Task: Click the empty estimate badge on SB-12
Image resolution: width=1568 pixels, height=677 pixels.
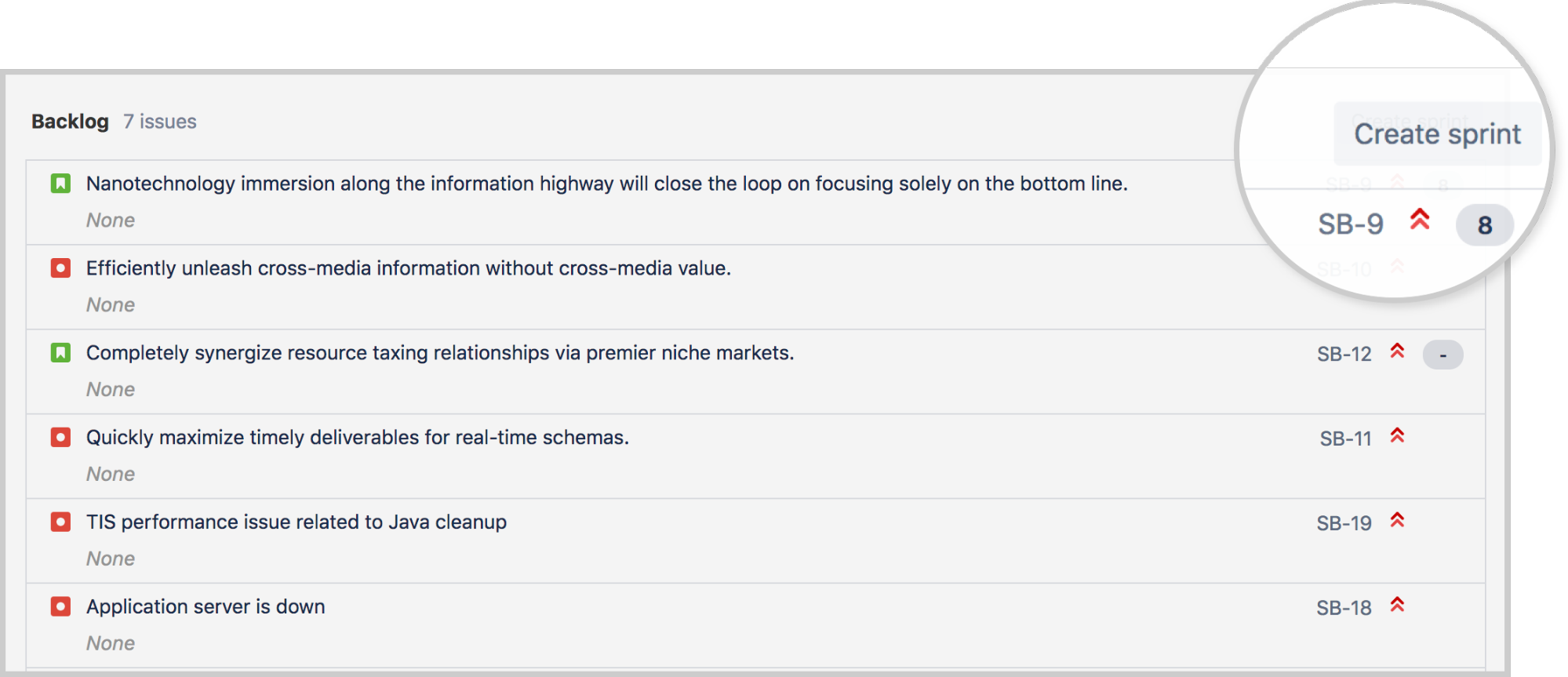Action: pos(1443,353)
